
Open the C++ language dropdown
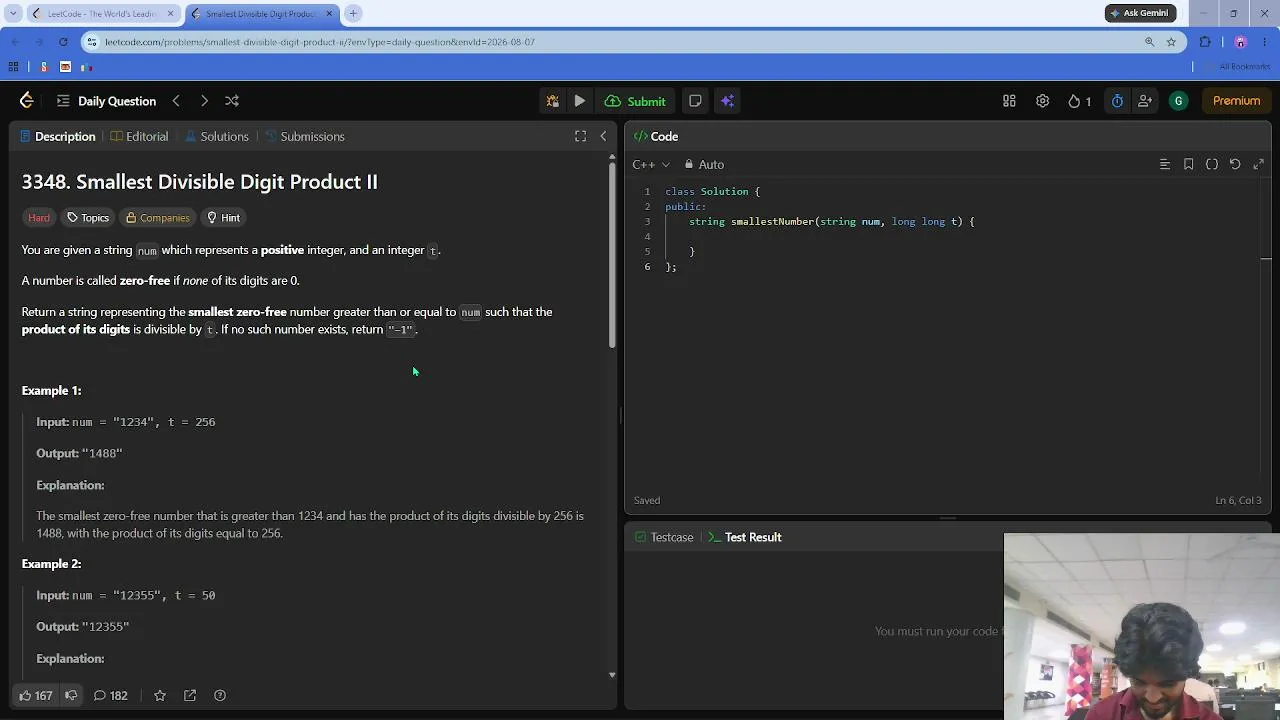tap(651, 164)
